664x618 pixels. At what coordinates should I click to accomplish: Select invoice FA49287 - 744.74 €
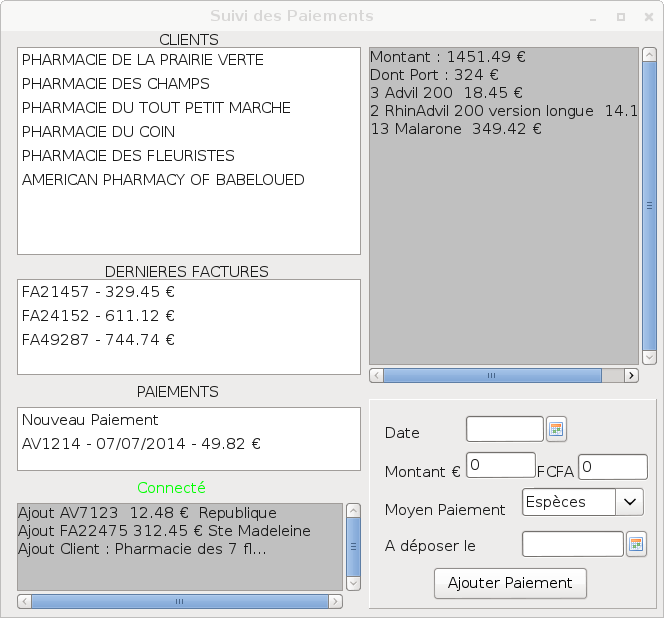(x=189, y=340)
